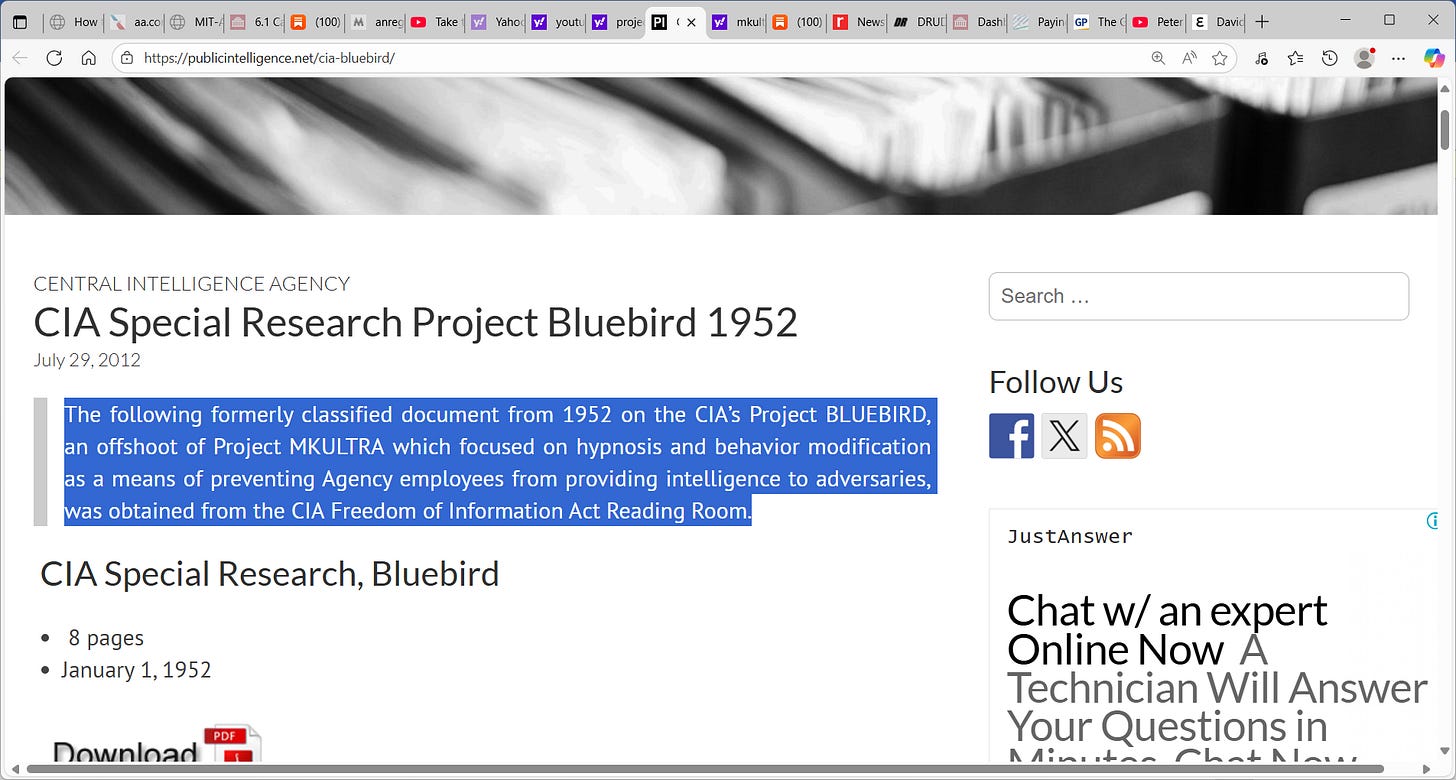Open Settings and more ellipsis menu
This screenshot has height=780, width=1456.
tap(1398, 58)
